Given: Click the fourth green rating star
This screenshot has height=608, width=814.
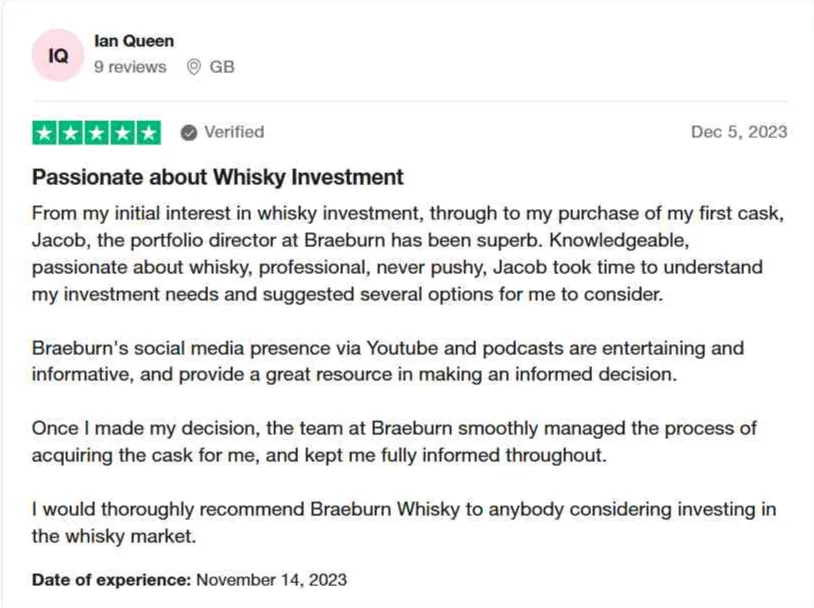Looking at the screenshot, I should pos(122,132).
